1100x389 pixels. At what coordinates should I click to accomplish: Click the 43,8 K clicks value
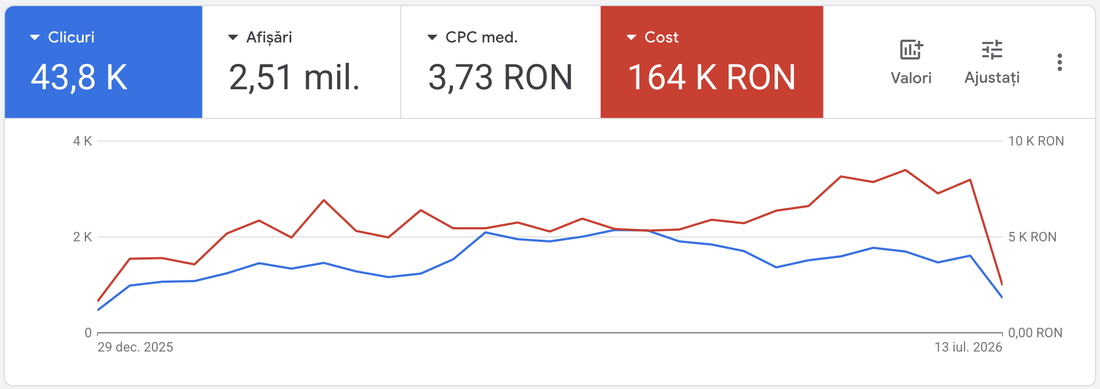point(79,77)
